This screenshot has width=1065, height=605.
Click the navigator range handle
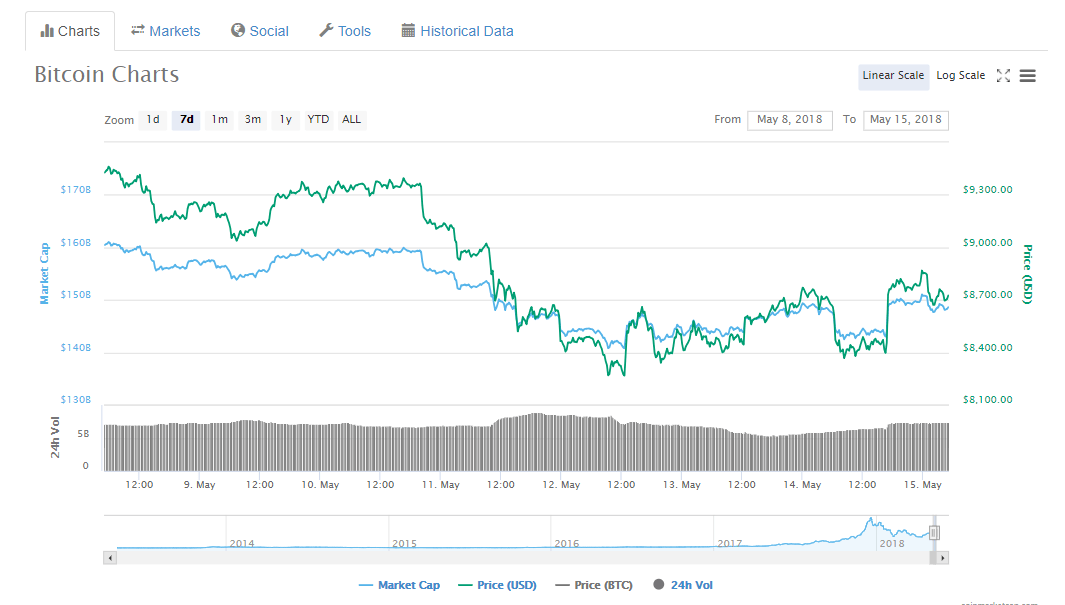[x=934, y=533]
